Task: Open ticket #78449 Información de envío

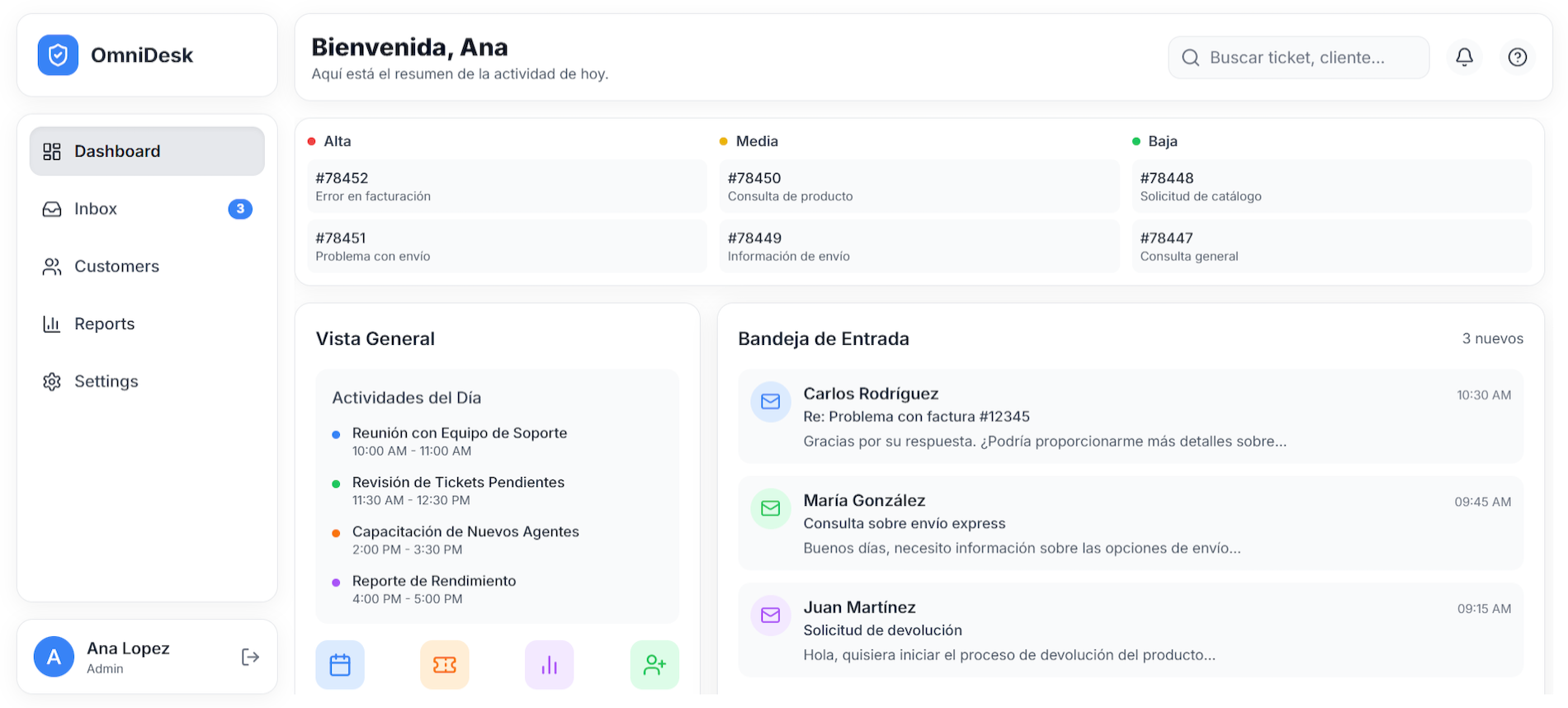Action: pos(919,247)
